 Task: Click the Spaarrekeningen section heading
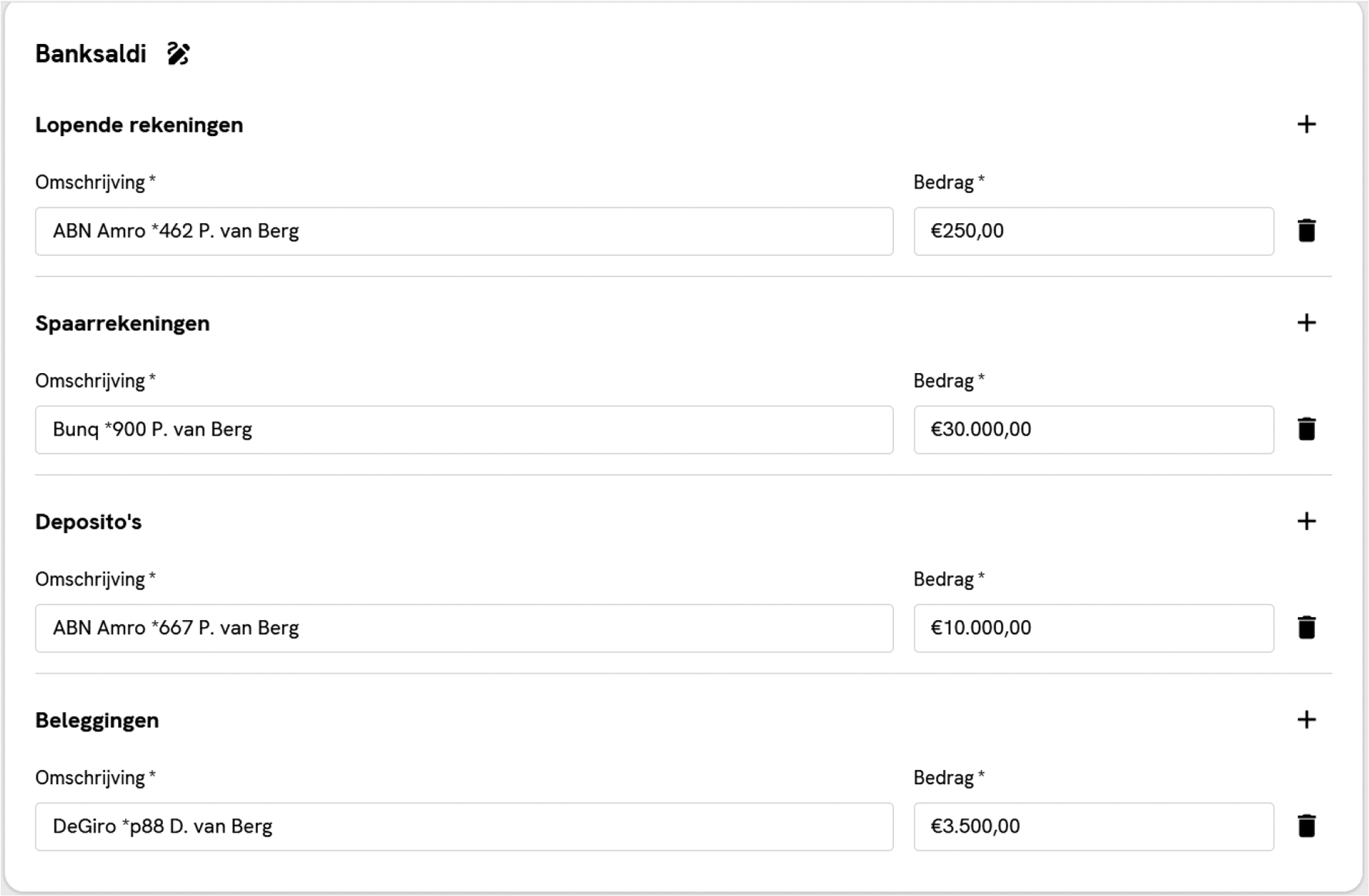122,323
